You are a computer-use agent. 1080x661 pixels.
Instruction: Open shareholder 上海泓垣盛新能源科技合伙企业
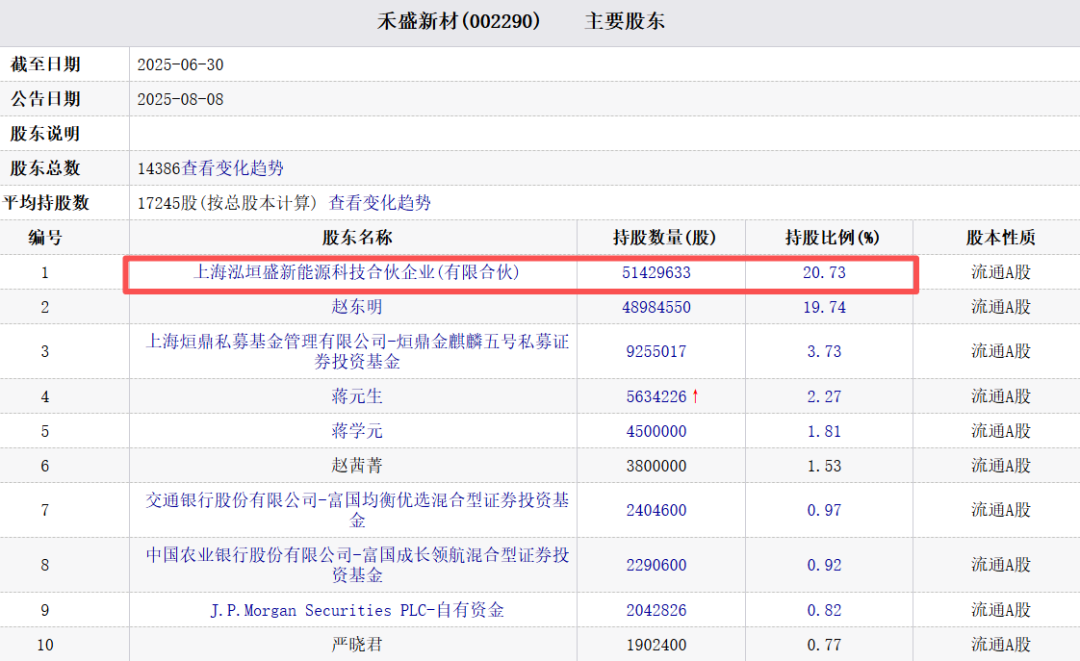coord(356,271)
